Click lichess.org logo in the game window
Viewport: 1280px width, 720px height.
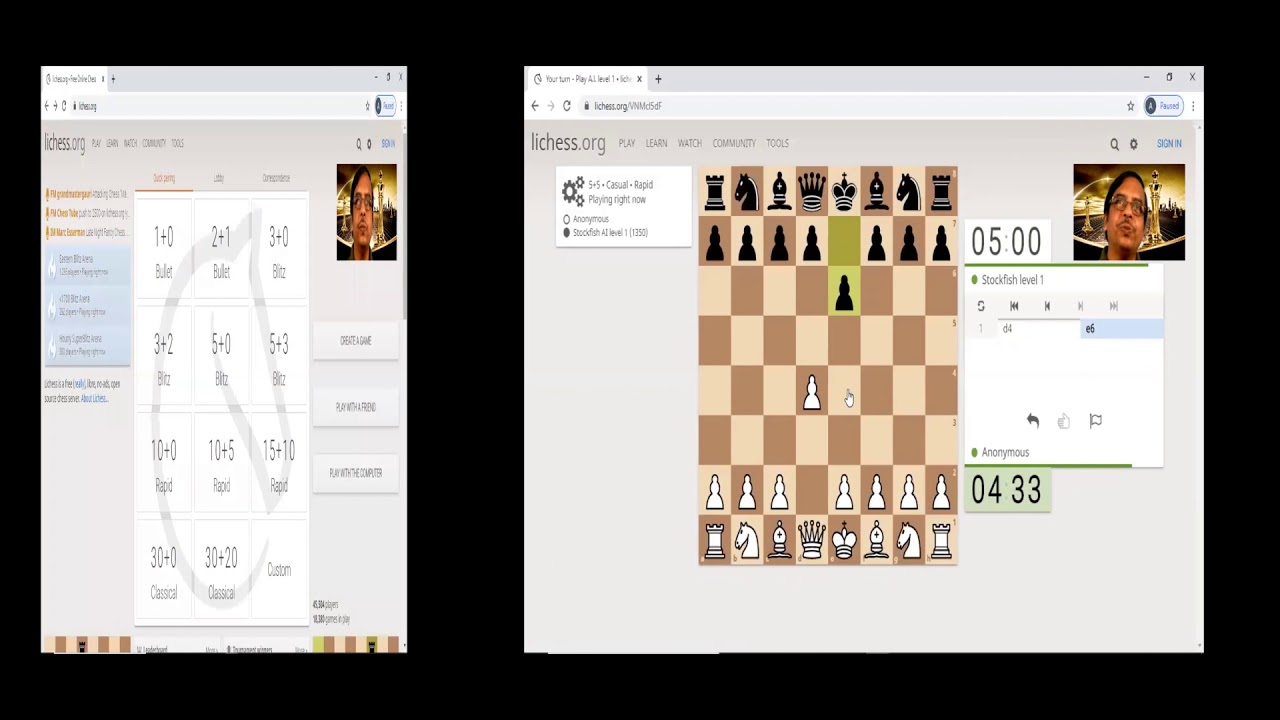coord(568,143)
